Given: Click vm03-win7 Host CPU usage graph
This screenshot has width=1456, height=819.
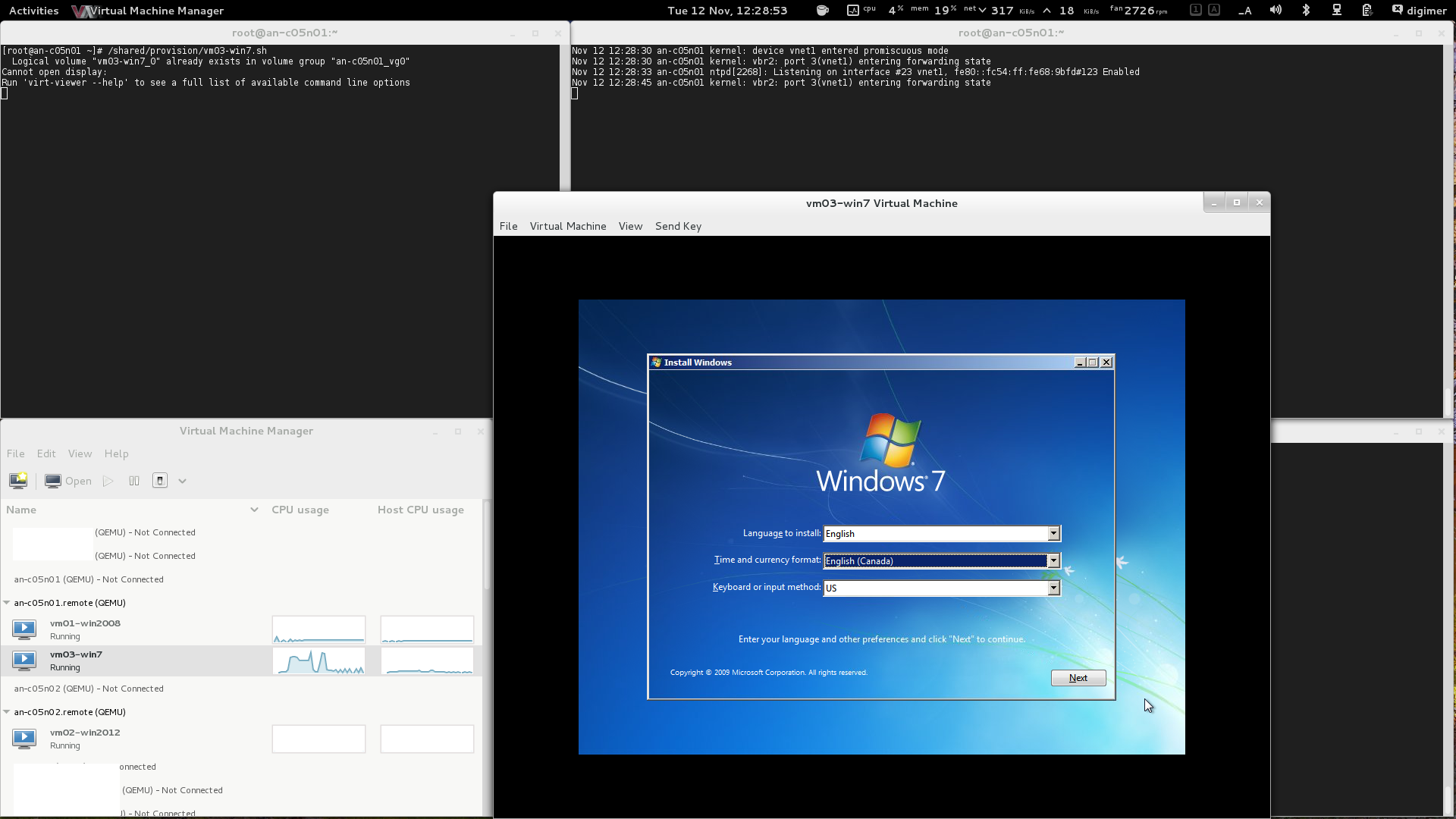Looking at the screenshot, I should tap(427, 661).
